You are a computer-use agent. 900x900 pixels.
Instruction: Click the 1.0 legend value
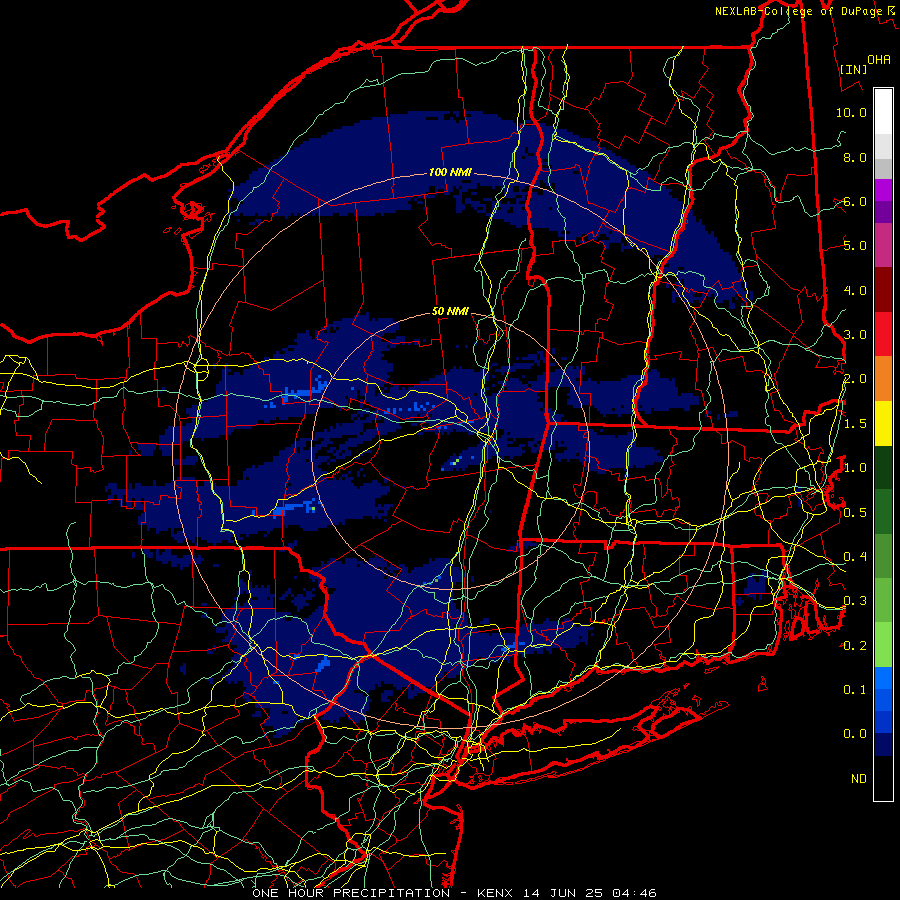855,468
